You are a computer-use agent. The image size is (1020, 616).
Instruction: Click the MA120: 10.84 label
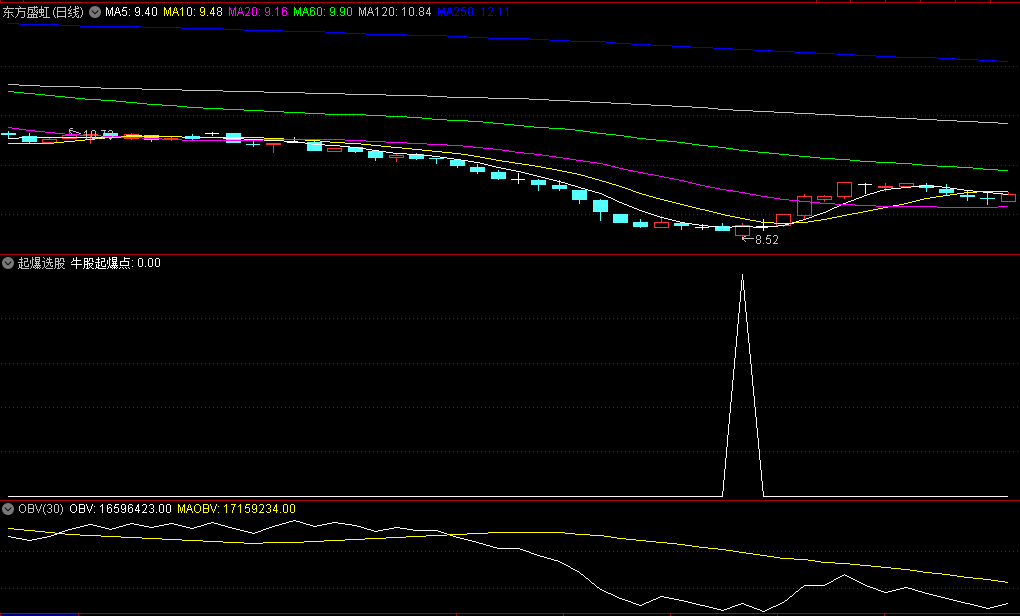pyautogui.click(x=395, y=12)
